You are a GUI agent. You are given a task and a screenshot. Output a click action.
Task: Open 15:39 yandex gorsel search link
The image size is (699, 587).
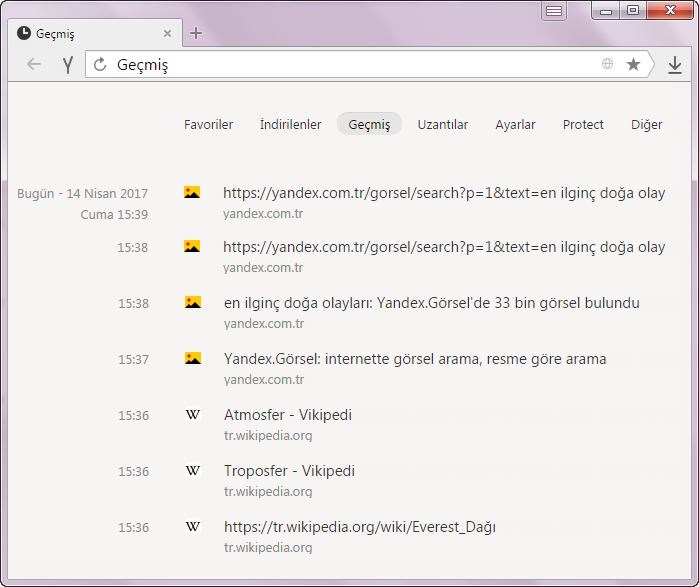click(x=444, y=193)
